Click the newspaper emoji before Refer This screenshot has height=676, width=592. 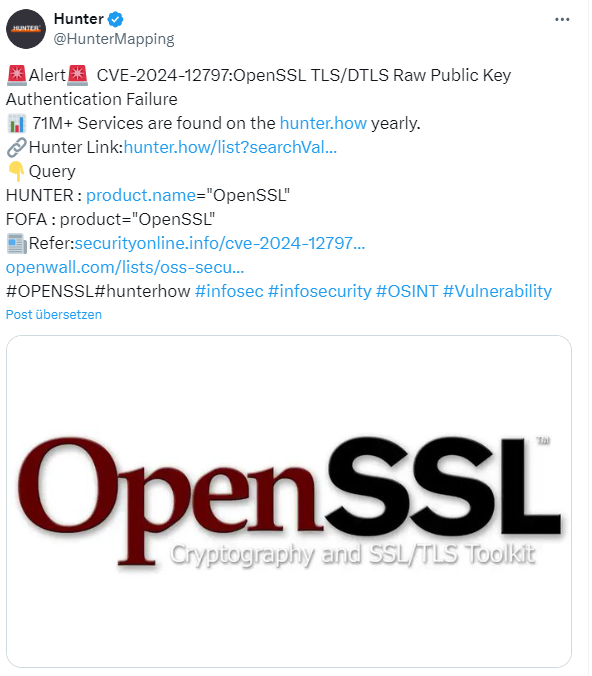(x=17, y=244)
